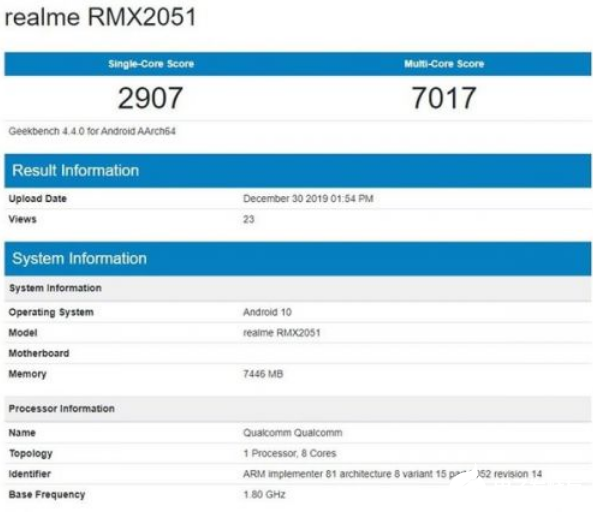Click the Geekbench 4.4.0 for Android AArch64 text
Image resolution: width=593 pixels, height=517 pixels.
pos(92,131)
